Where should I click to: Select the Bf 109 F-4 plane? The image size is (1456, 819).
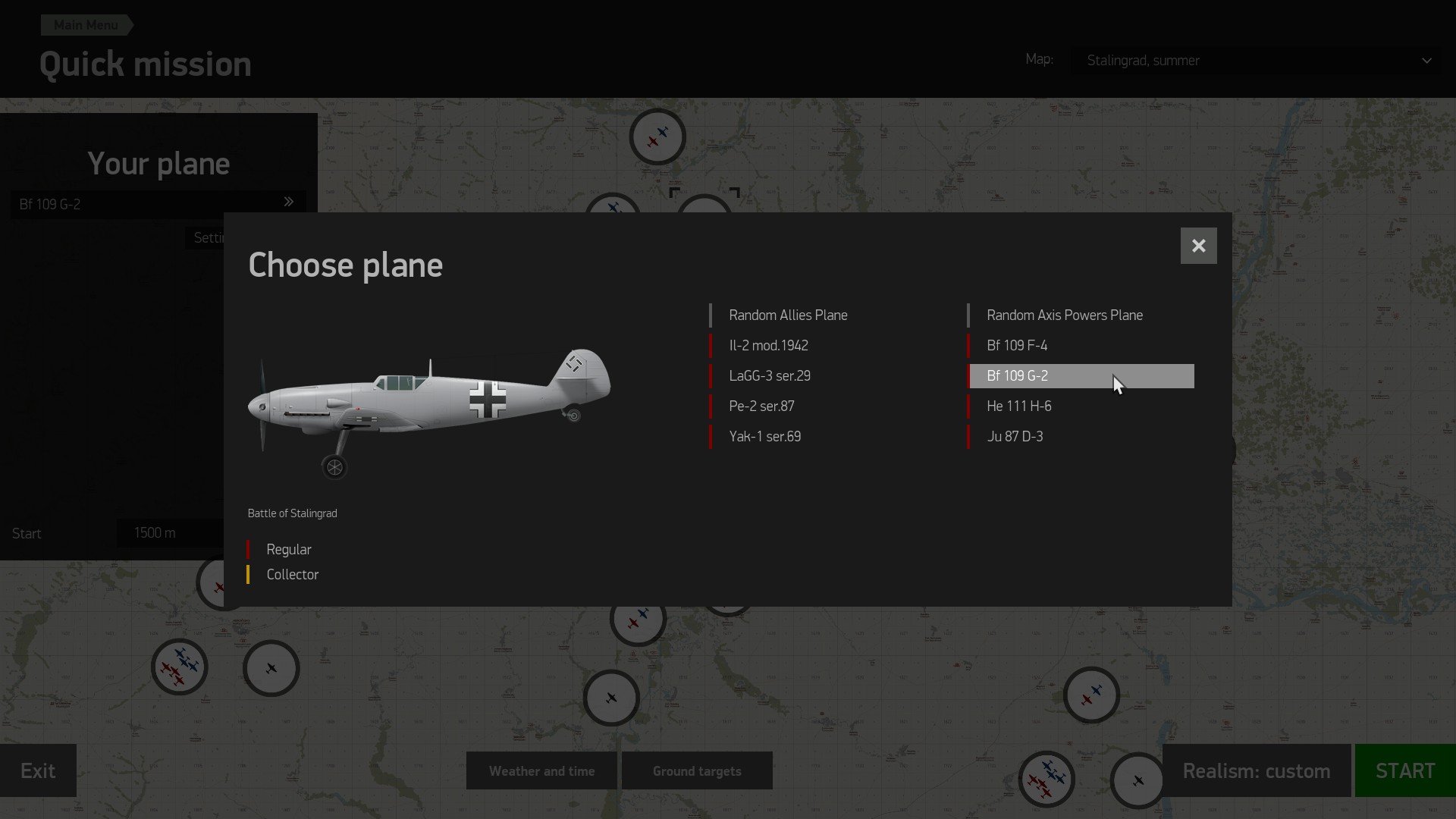pos(1016,345)
